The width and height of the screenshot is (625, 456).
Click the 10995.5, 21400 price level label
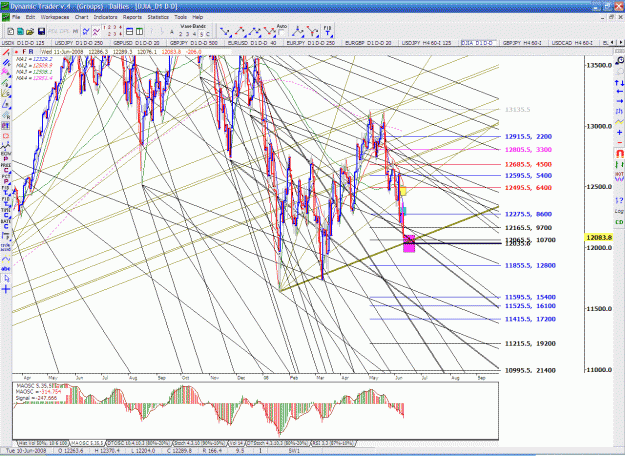[x=530, y=370]
